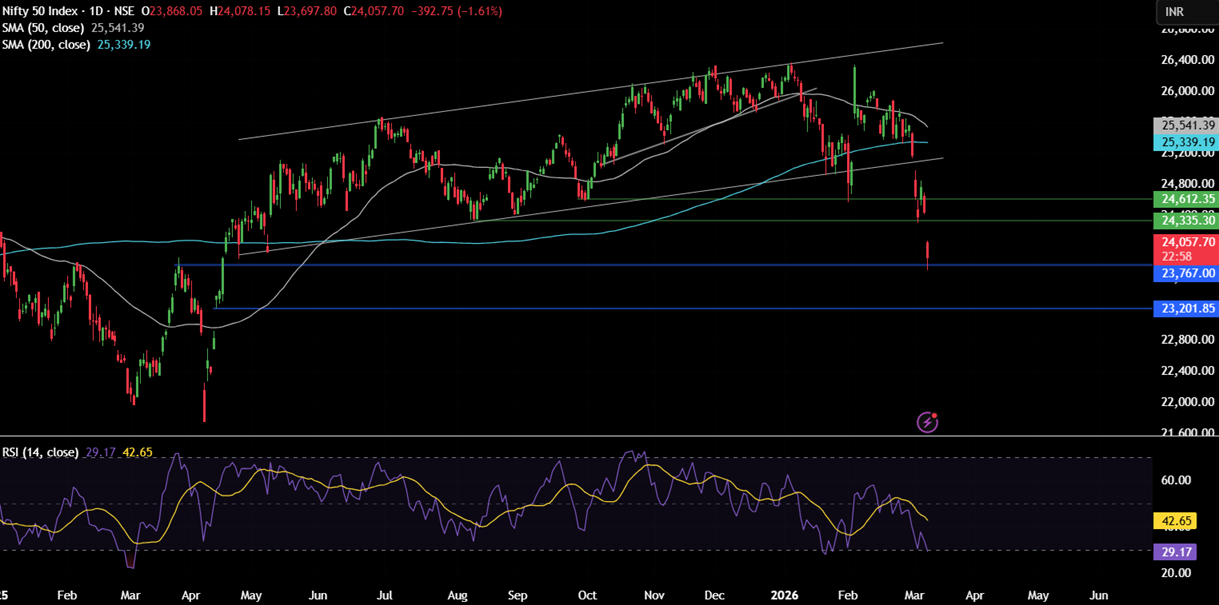The image size is (1219, 605).
Task: Click the 2026 marker on time axis
Action: click(x=785, y=595)
